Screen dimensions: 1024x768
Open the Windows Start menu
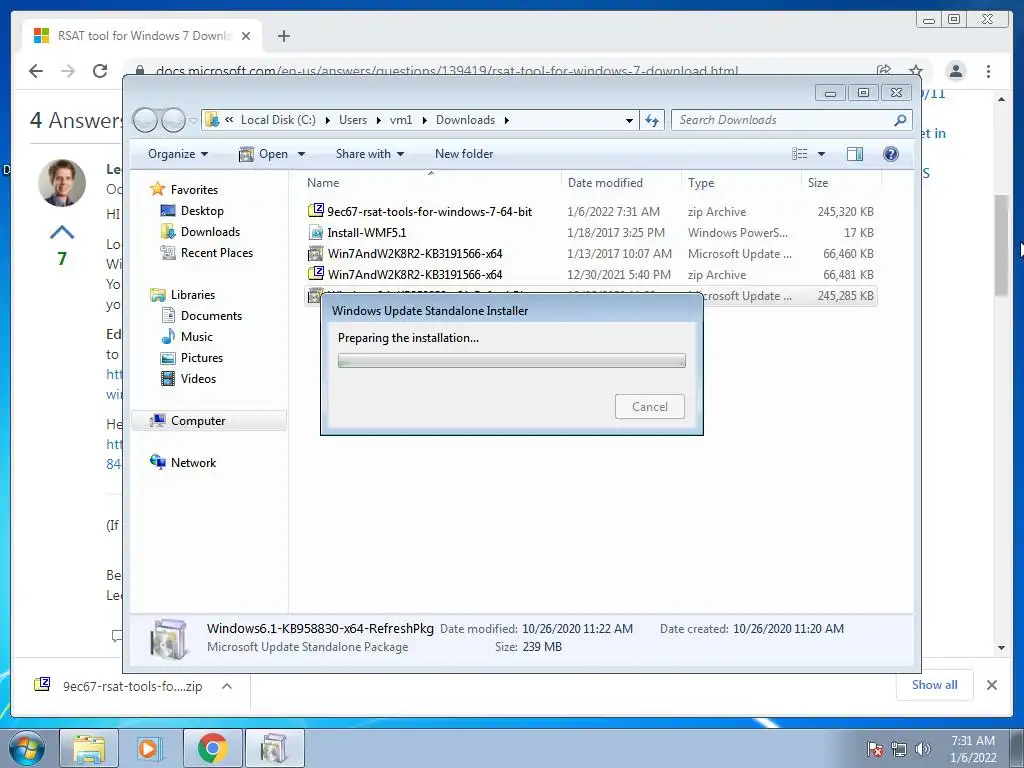click(25, 748)
